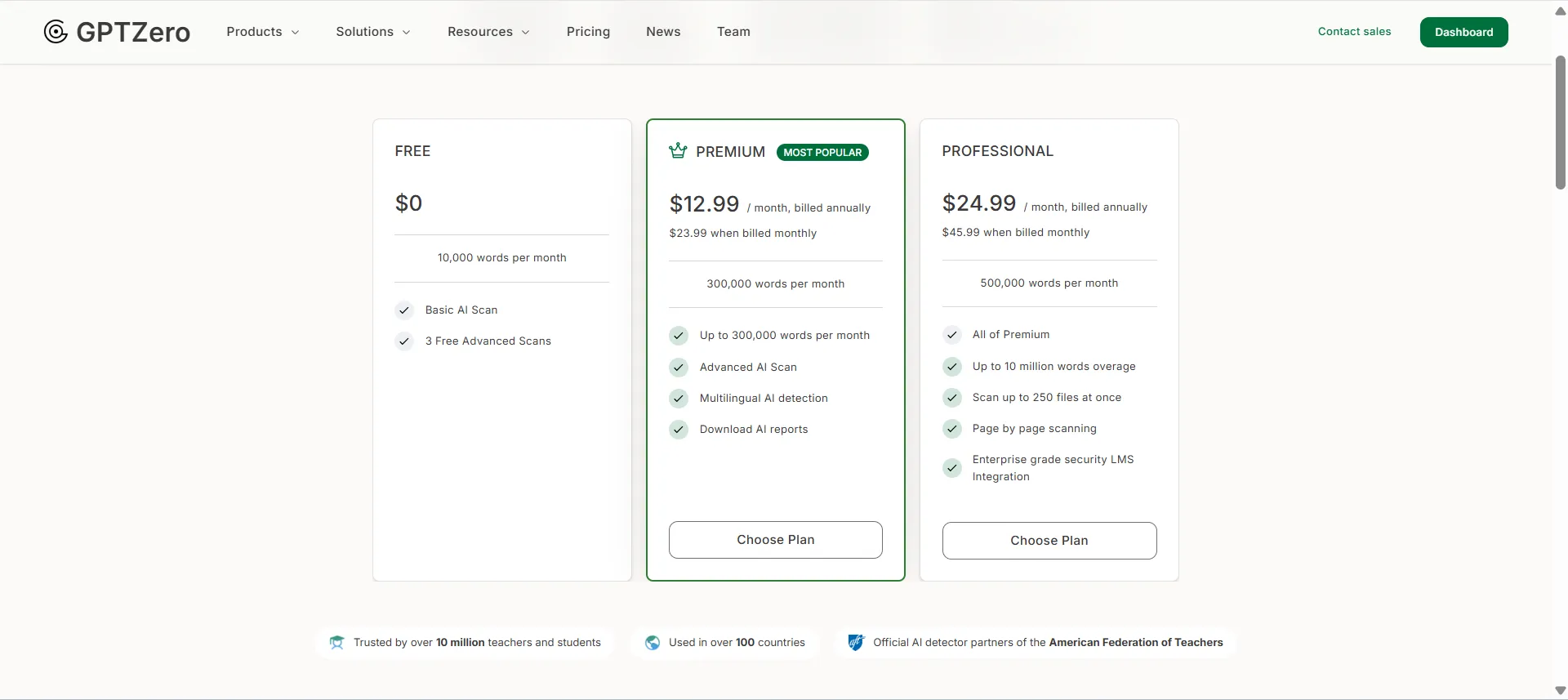The image size is (1568, 700).
Task: Click checkmark beside Scan up to 250 files
Action: [x=952, y=398]
